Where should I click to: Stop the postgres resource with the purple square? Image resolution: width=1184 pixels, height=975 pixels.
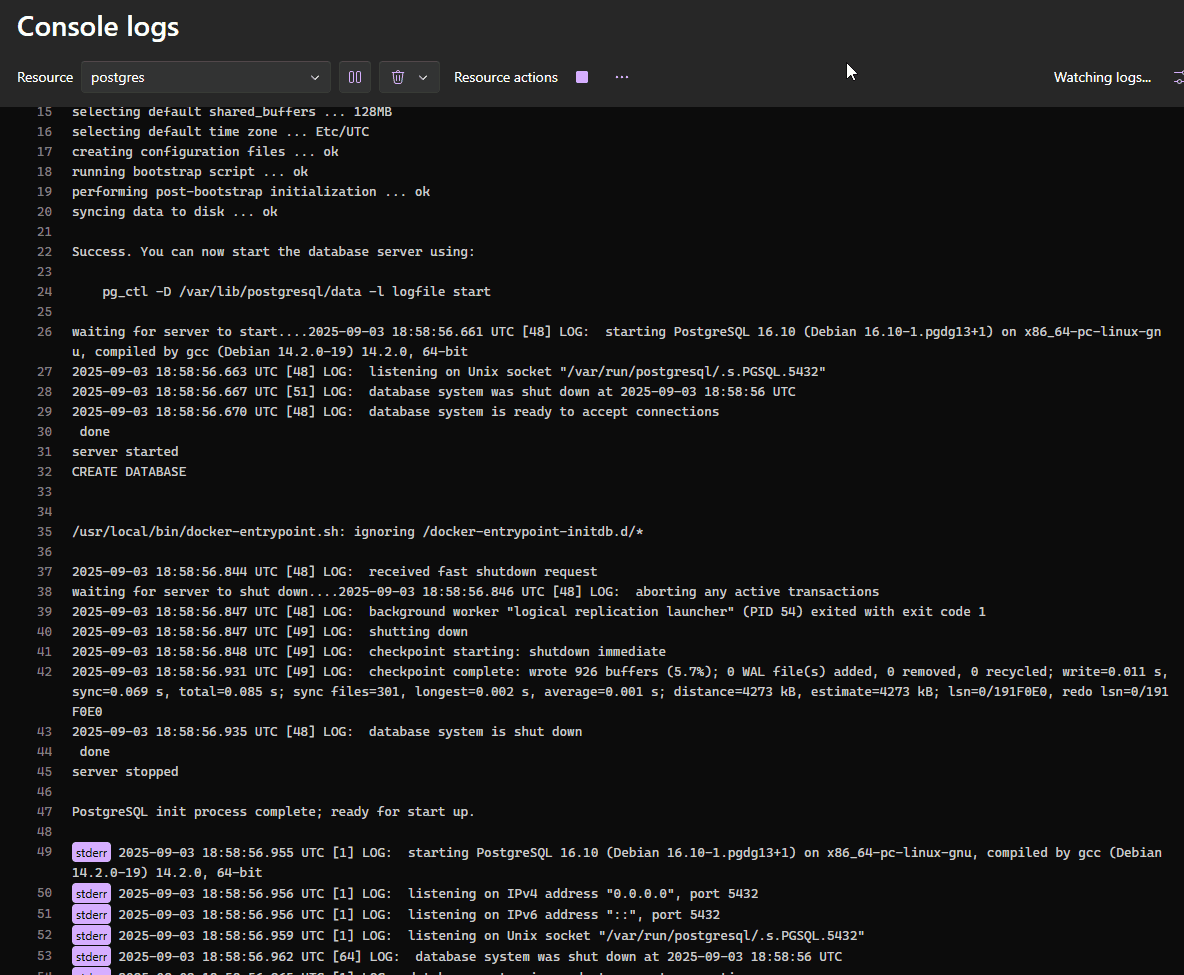coord(582,77)
